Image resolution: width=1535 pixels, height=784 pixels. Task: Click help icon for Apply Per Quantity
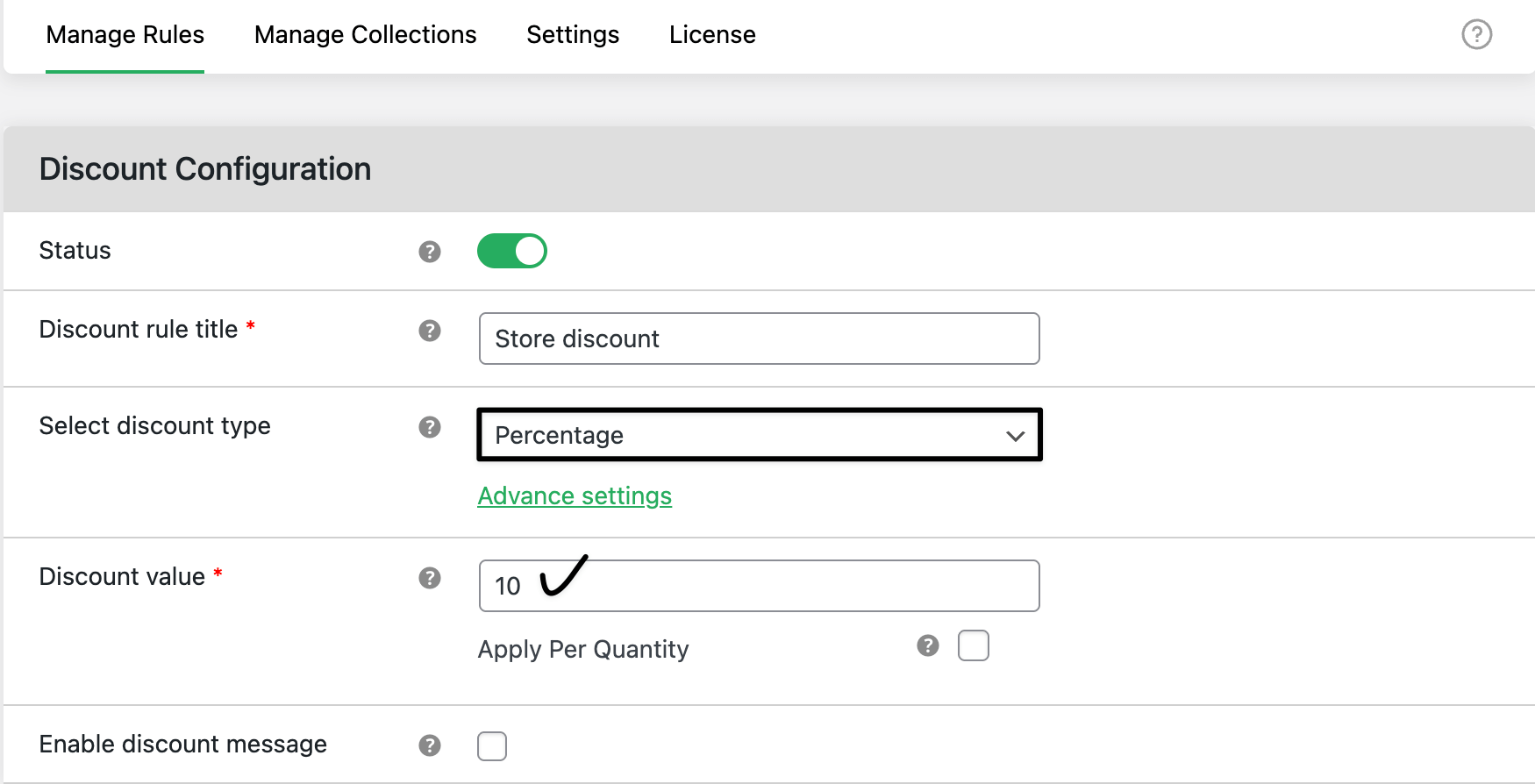click(927, 645)
